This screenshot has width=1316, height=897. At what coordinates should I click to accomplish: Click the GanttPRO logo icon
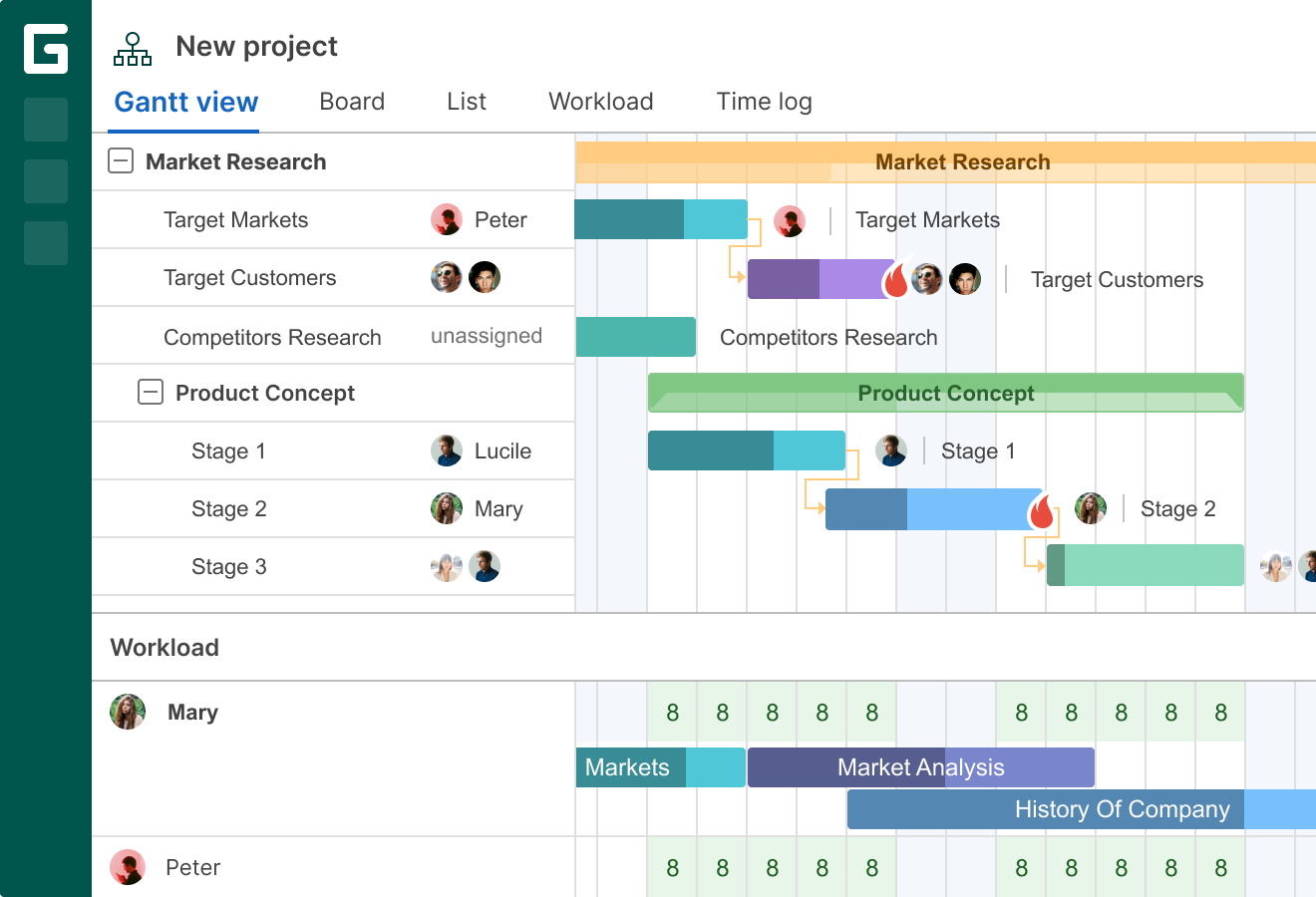[46, 50]
